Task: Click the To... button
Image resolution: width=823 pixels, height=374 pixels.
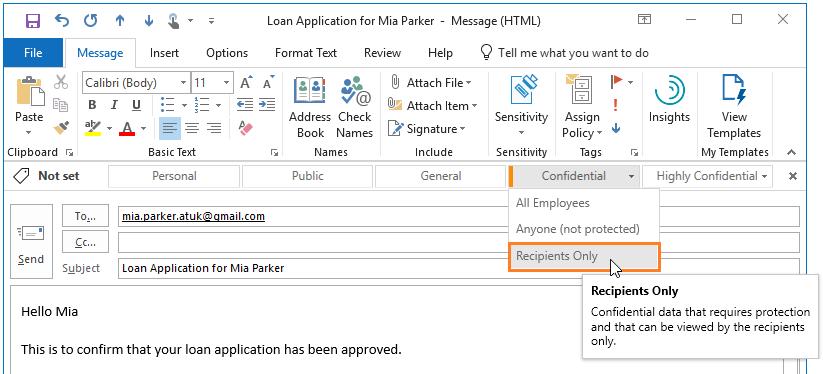Action: (x=85, y=216)
